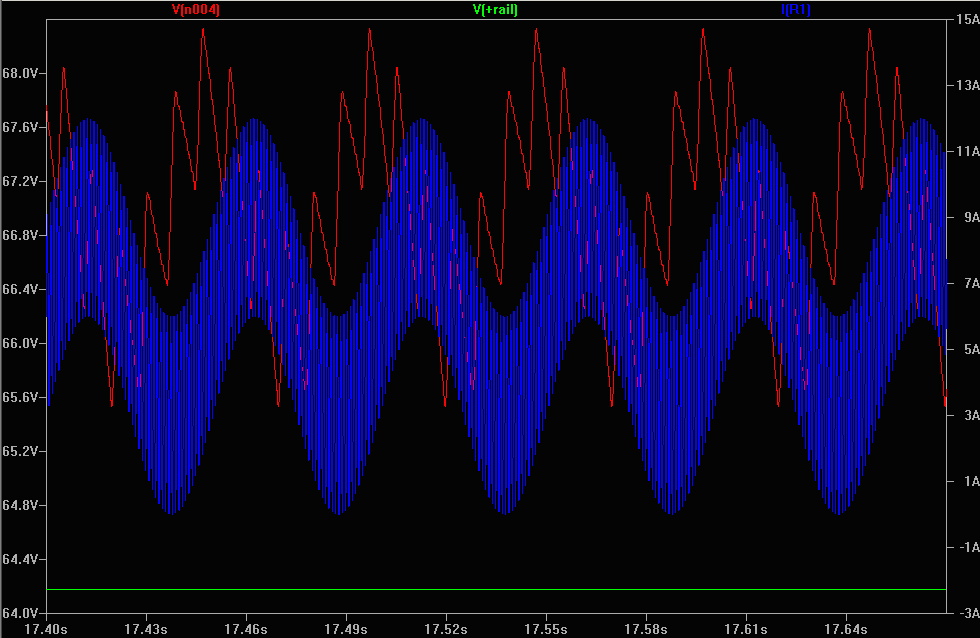
Task: Click the 64.4V left axis label
Action: point(20,559)
